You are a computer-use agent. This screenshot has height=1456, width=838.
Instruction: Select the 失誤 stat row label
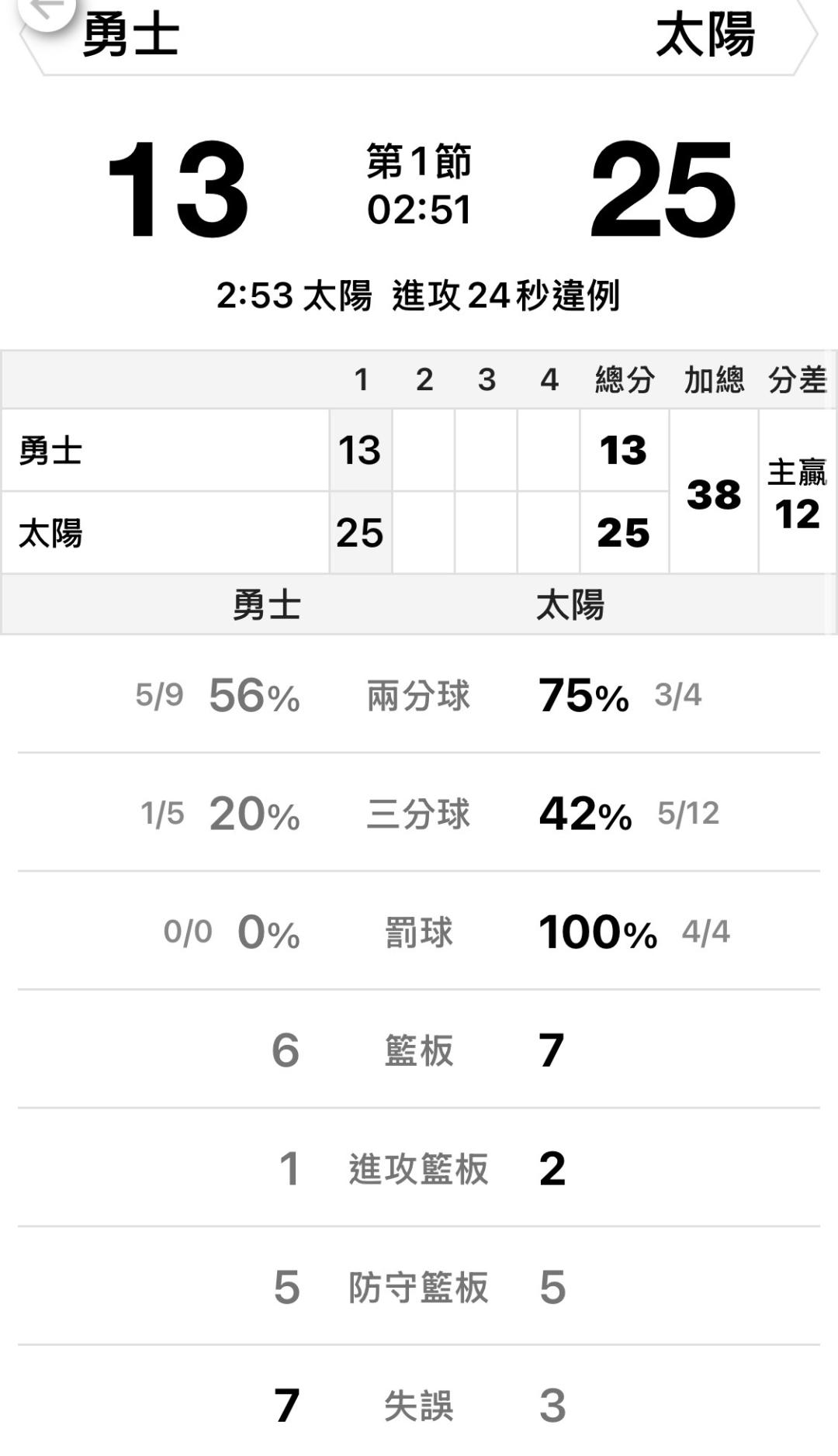tap(419, 1406)
